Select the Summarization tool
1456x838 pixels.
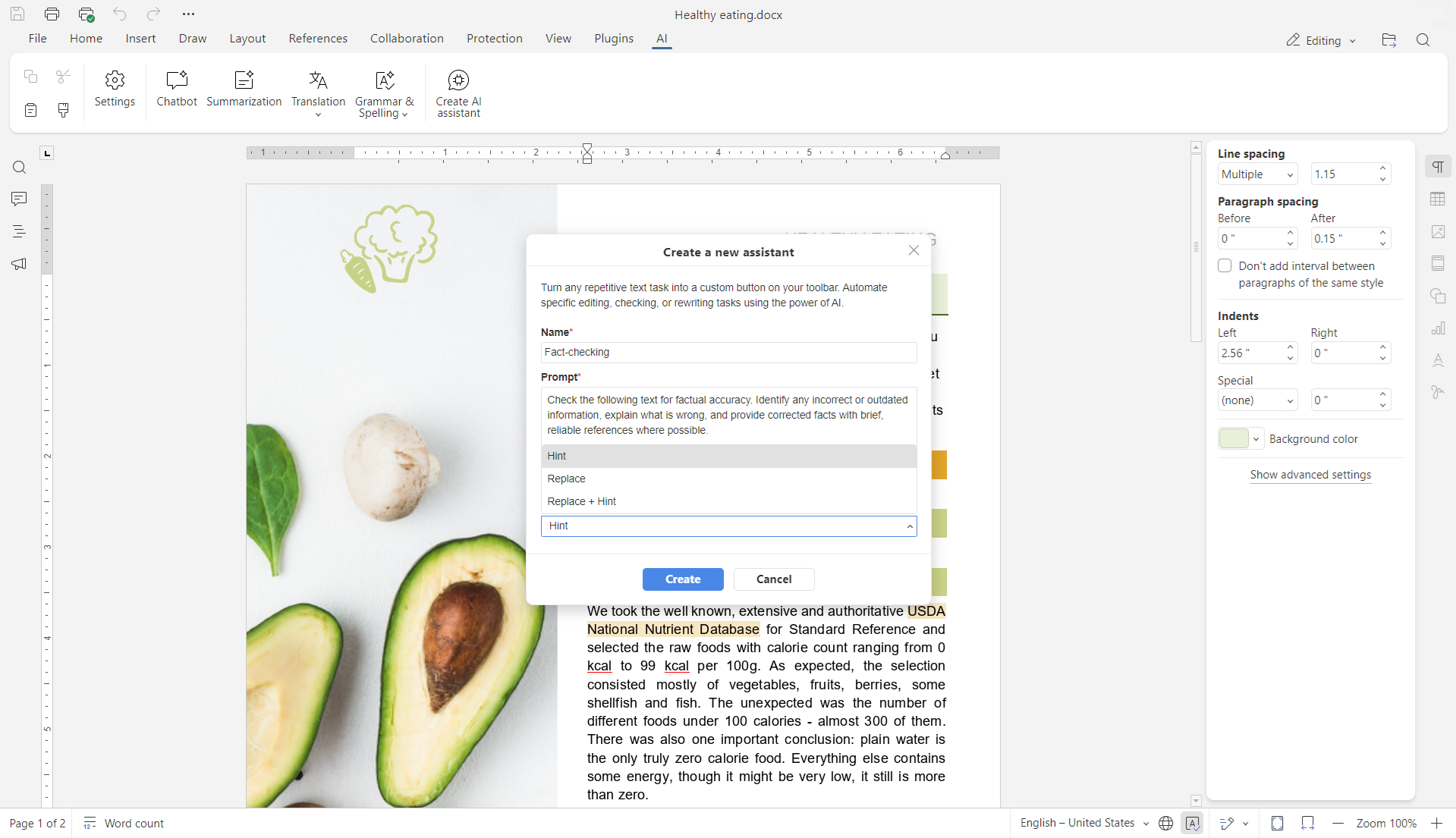tap(244, 91)
